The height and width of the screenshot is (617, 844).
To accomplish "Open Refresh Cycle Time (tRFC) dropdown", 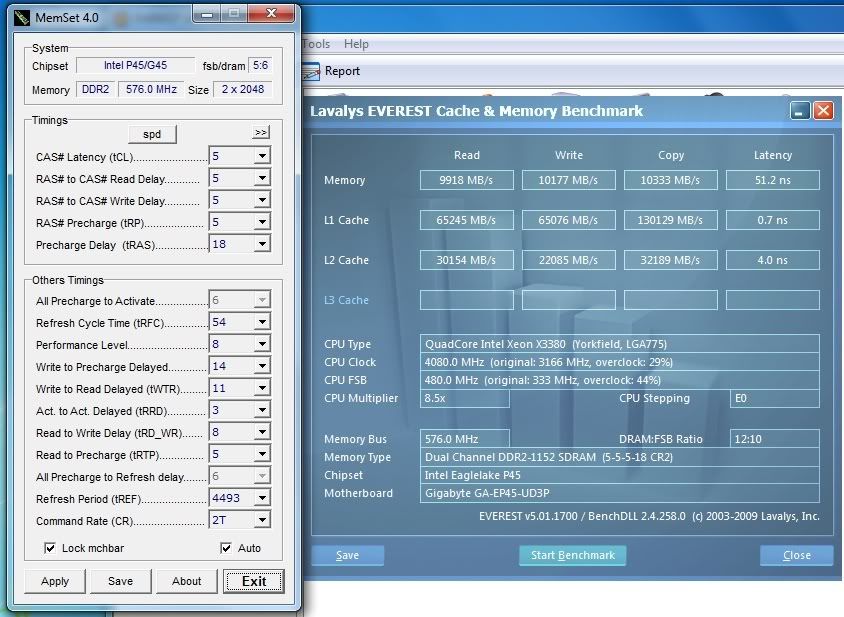I will (x=262, y=322).
